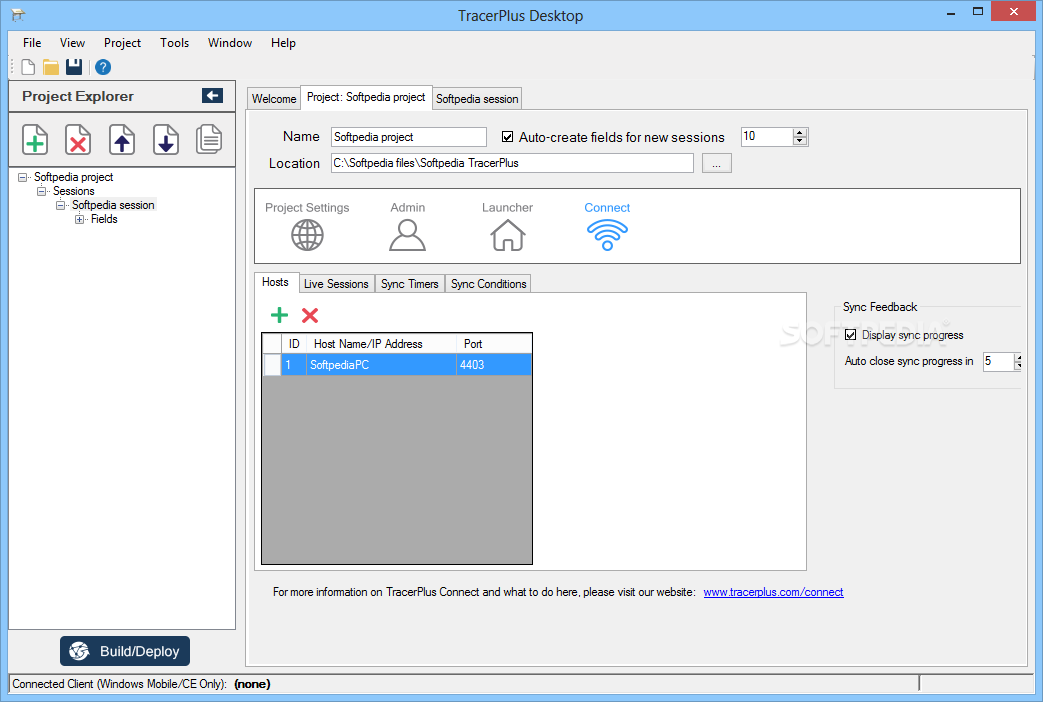Decrease auto-create fields count spinner down
This screenshot has width=1043, height=702.
click(800, 141)
